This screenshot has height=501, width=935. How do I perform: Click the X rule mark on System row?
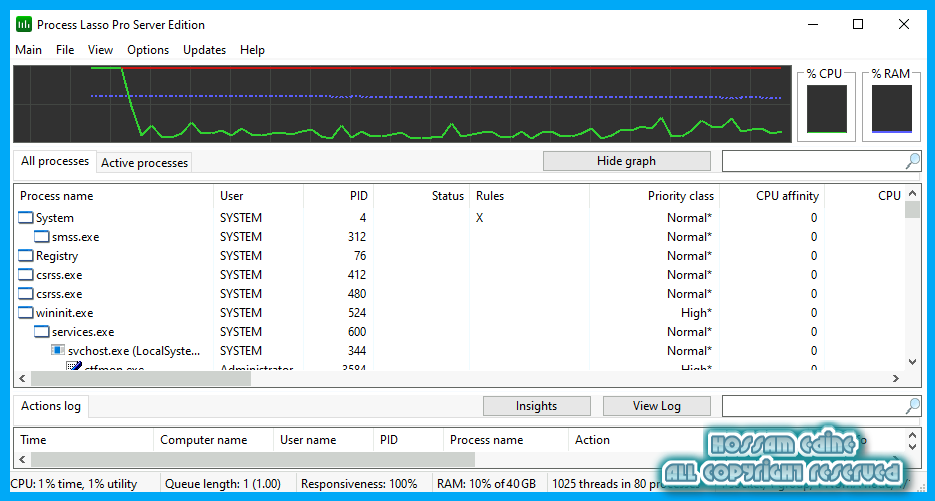coord(479,218)
